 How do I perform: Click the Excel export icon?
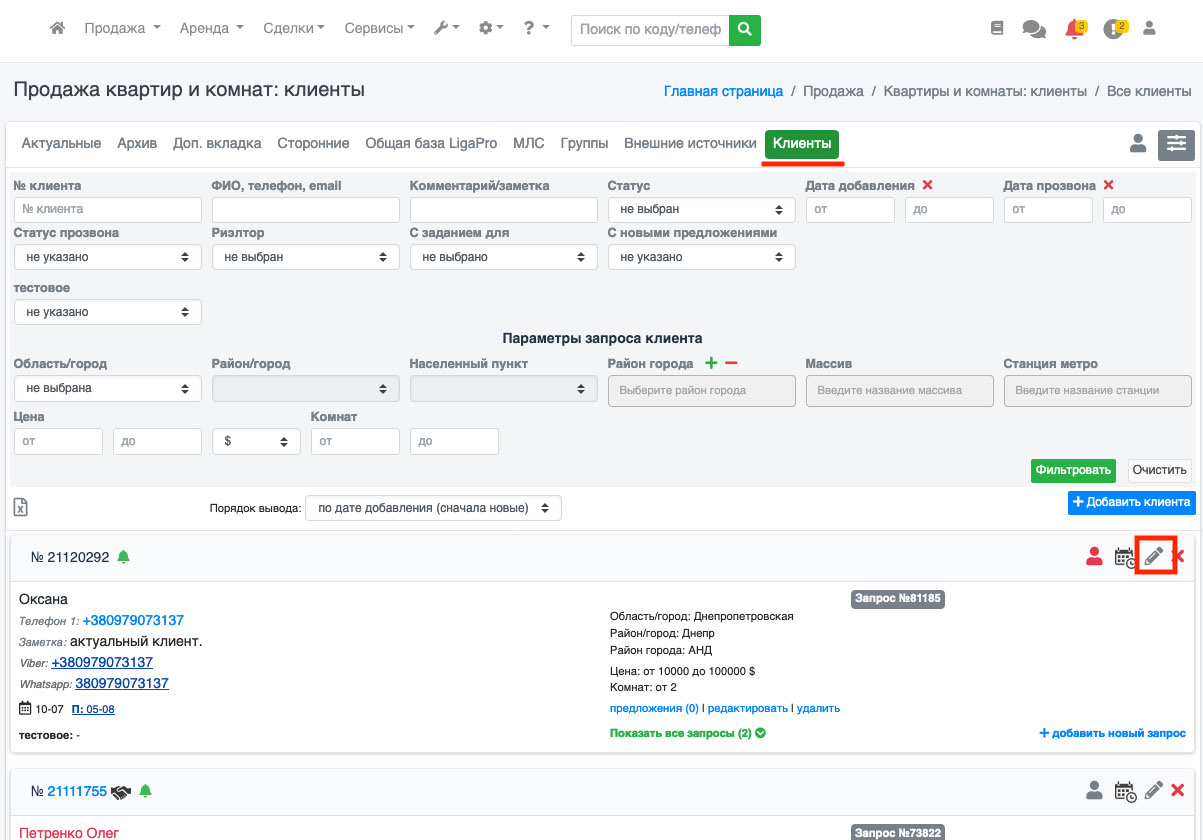click(21, 507)
